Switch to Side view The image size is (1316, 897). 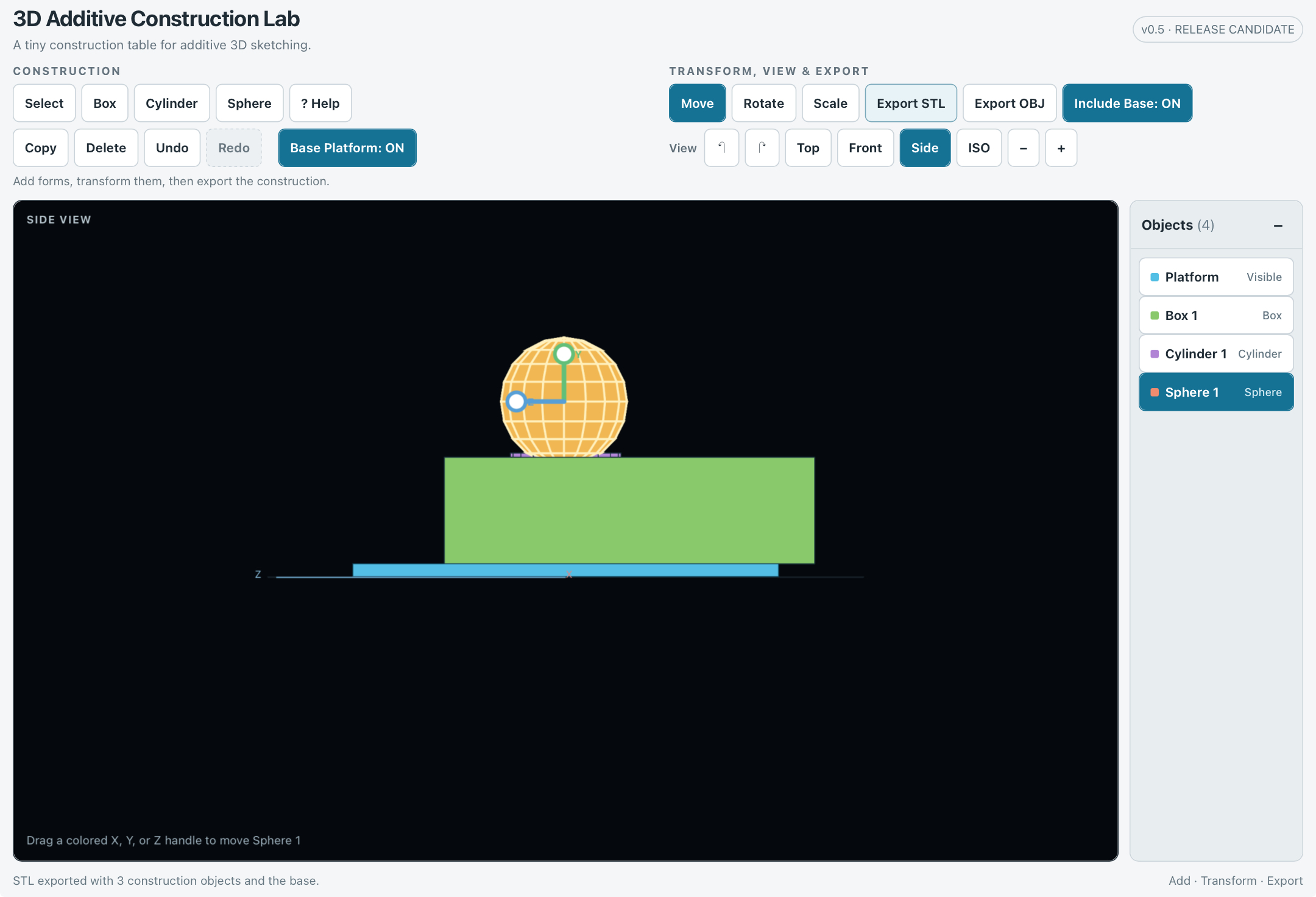925,147
